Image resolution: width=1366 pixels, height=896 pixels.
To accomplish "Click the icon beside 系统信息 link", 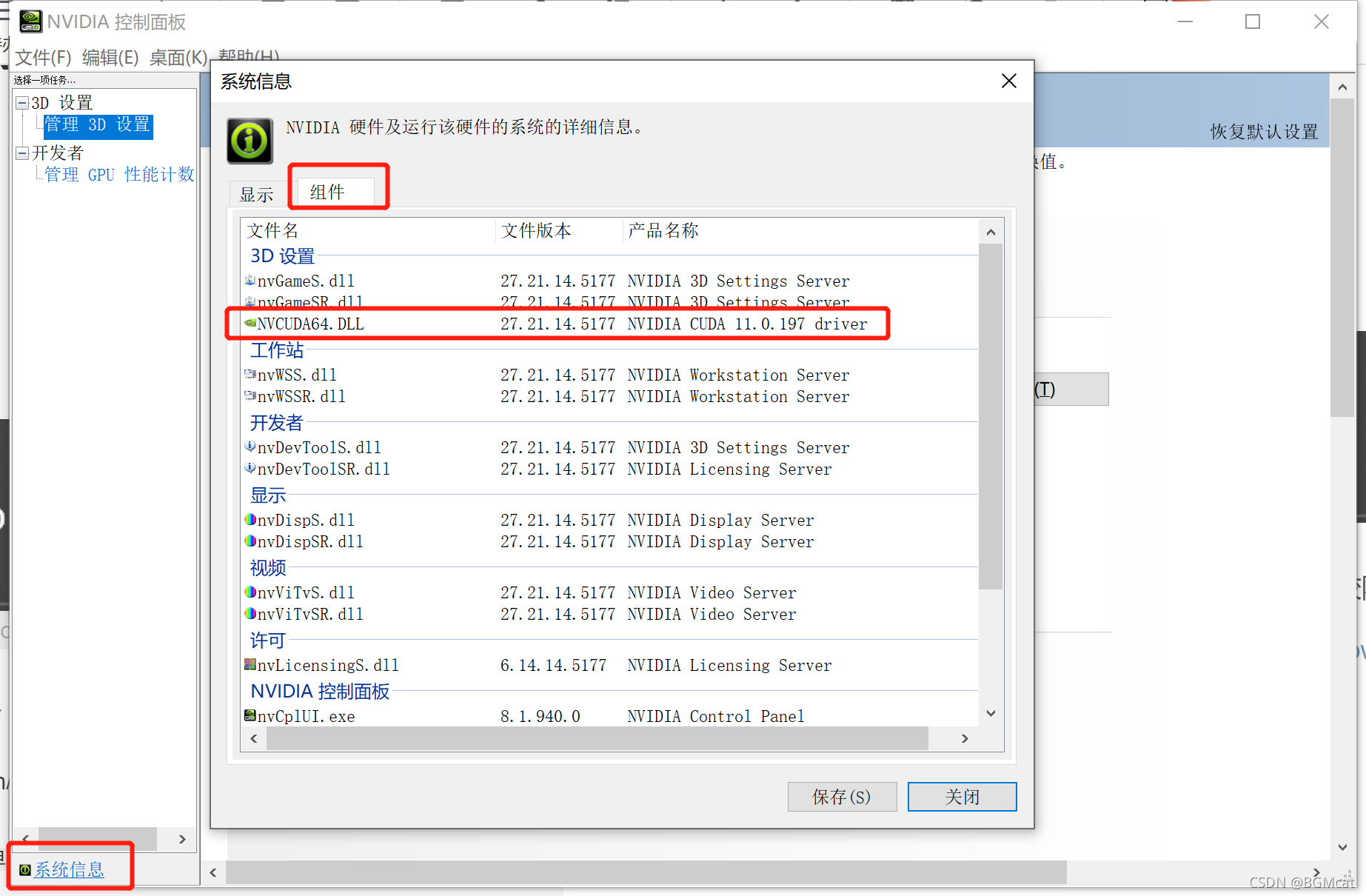I will click(25, 869).
